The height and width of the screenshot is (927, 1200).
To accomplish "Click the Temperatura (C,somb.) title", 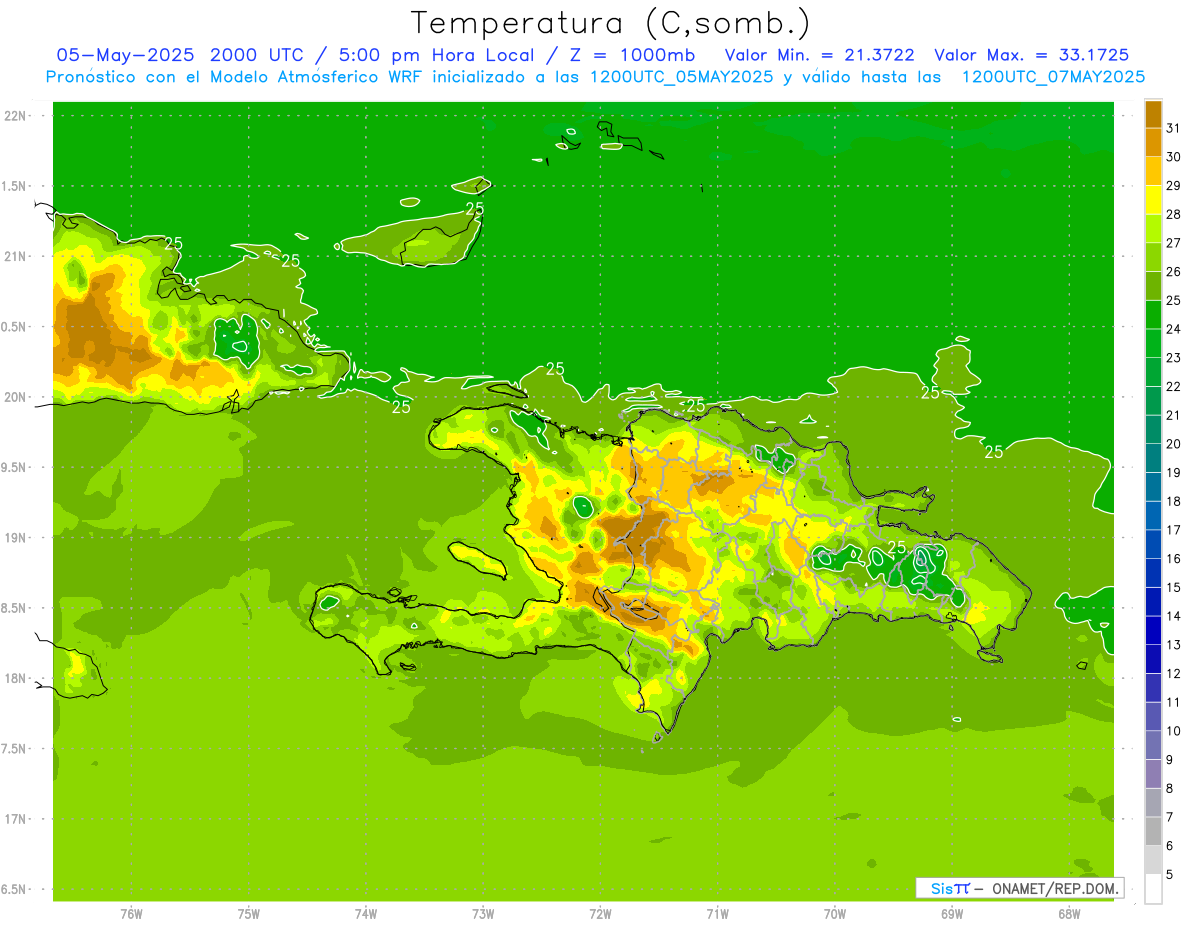I will [x=611, y=22].
